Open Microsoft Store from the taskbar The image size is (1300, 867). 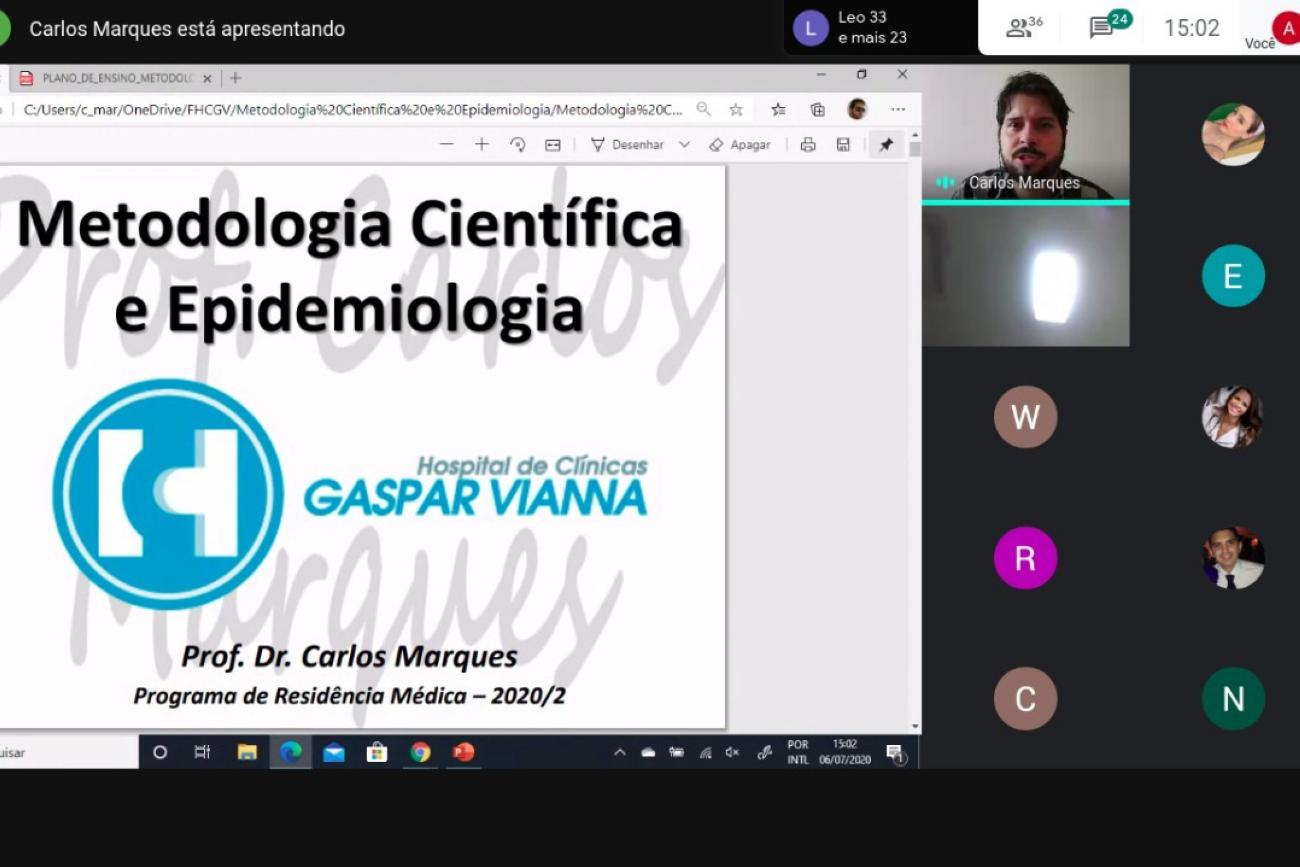(377, 752)
